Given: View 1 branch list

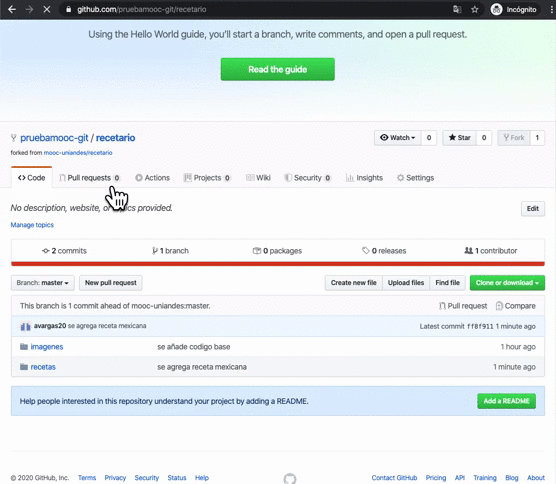Looking at the screenshot, I should [x=170, y=251].
